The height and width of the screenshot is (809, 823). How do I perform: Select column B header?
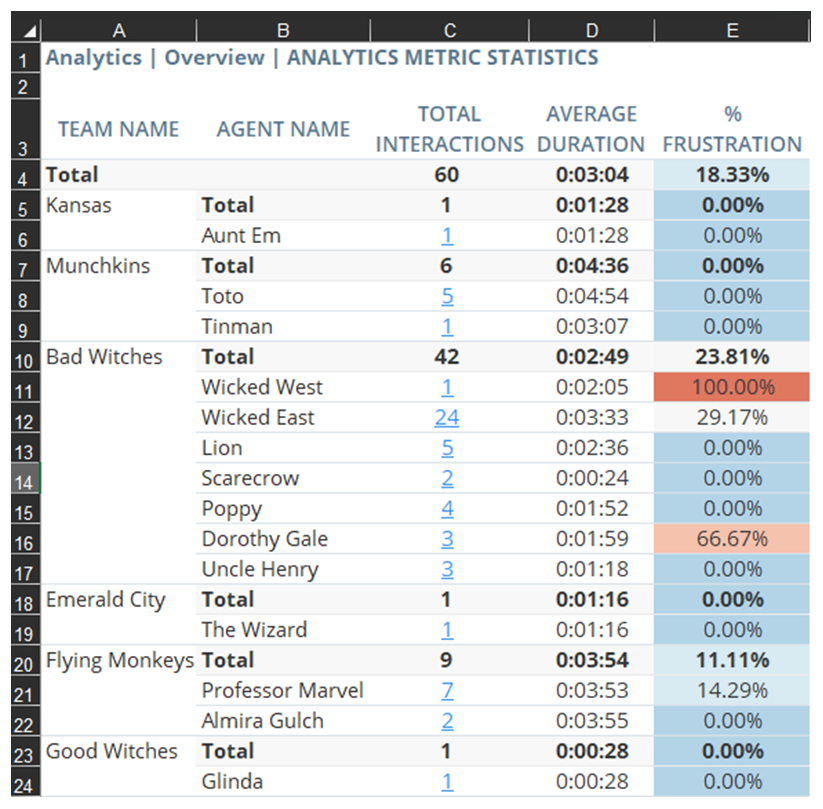pyautogui.click(x=283, y=30)
